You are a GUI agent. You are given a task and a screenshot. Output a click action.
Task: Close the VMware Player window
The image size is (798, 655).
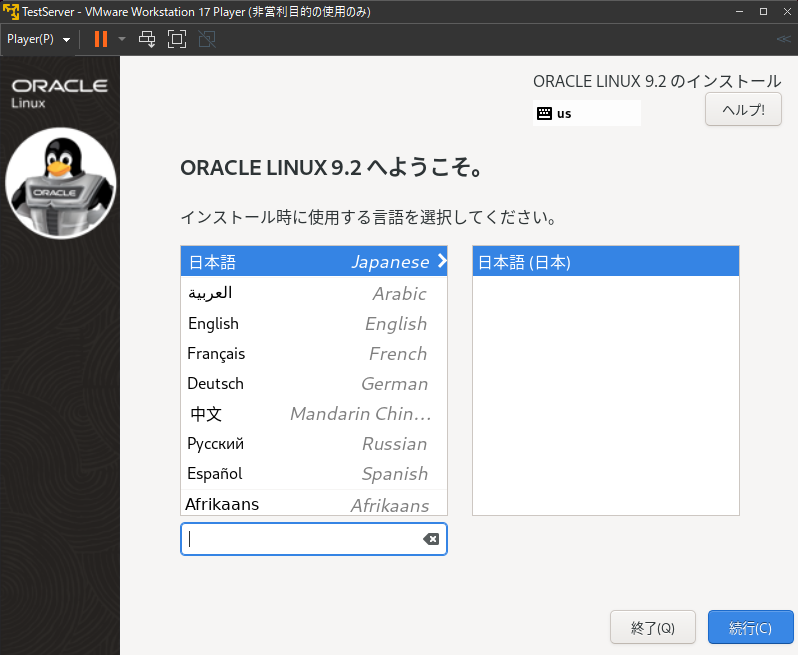(x=787, y=11)
